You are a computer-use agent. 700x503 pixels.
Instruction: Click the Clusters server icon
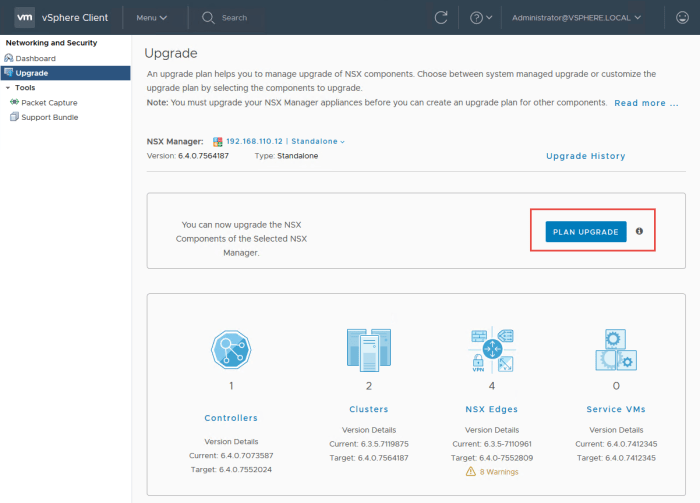click(x=369, y=350)
